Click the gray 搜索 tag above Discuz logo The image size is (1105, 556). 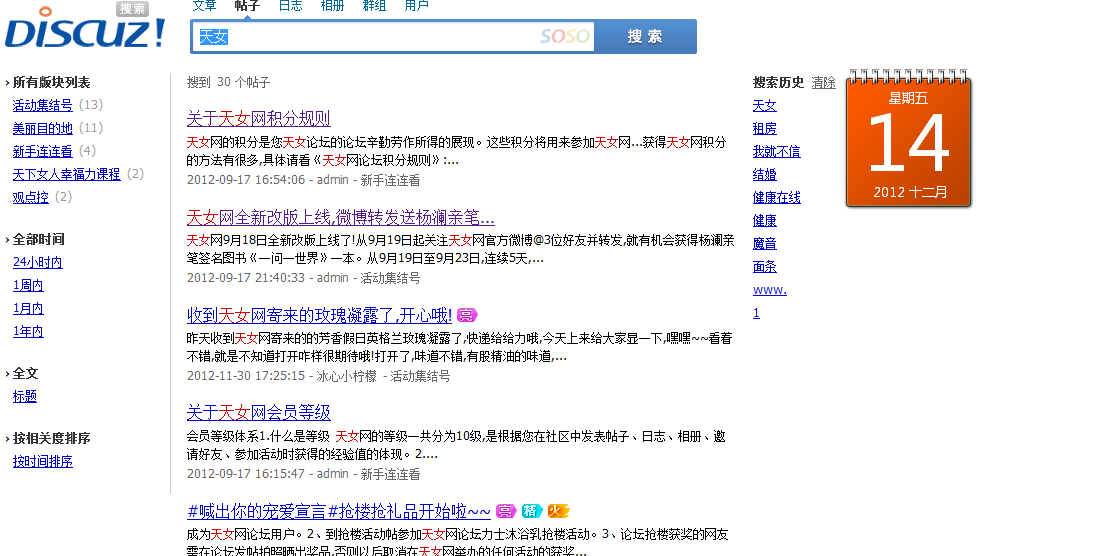[x=132, y=8]
